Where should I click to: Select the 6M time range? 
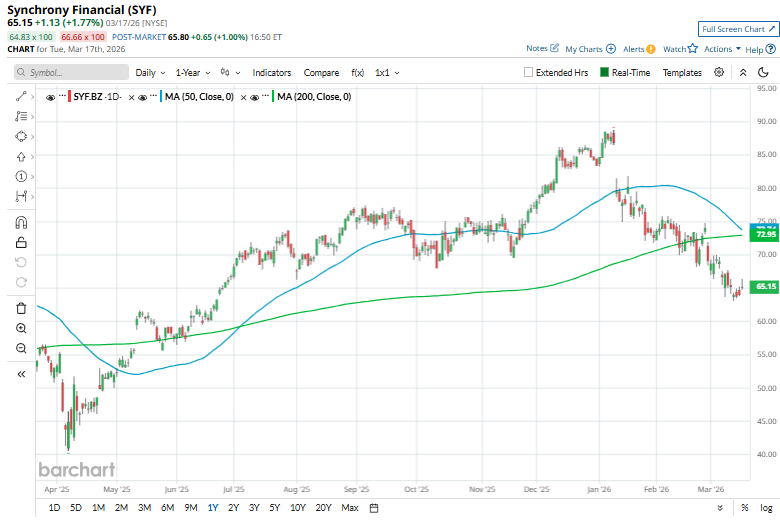pos(167,508)
